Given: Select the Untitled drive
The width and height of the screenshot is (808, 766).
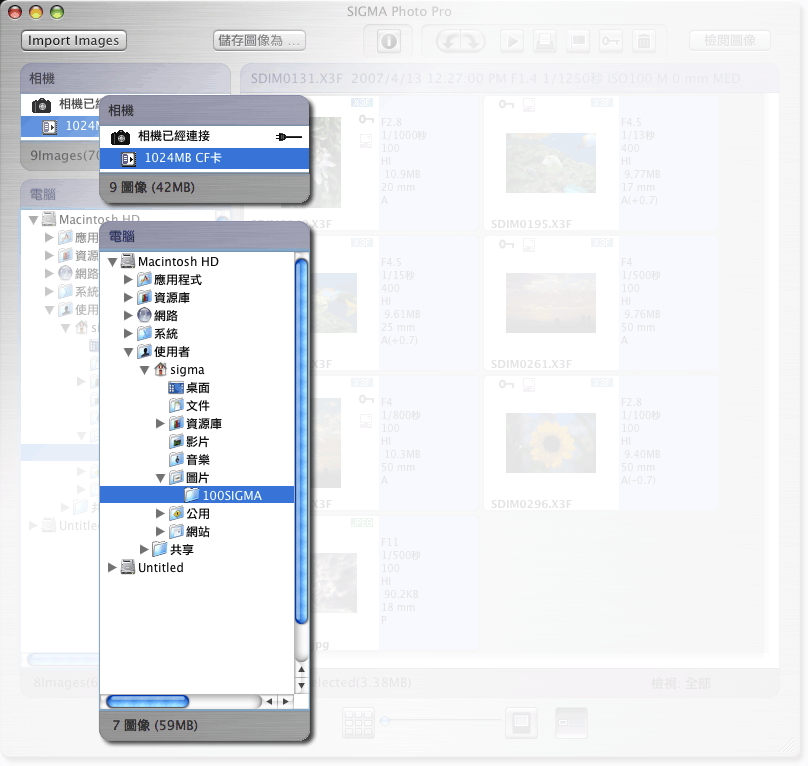Looking at the screenshot, I should [161, 568].
